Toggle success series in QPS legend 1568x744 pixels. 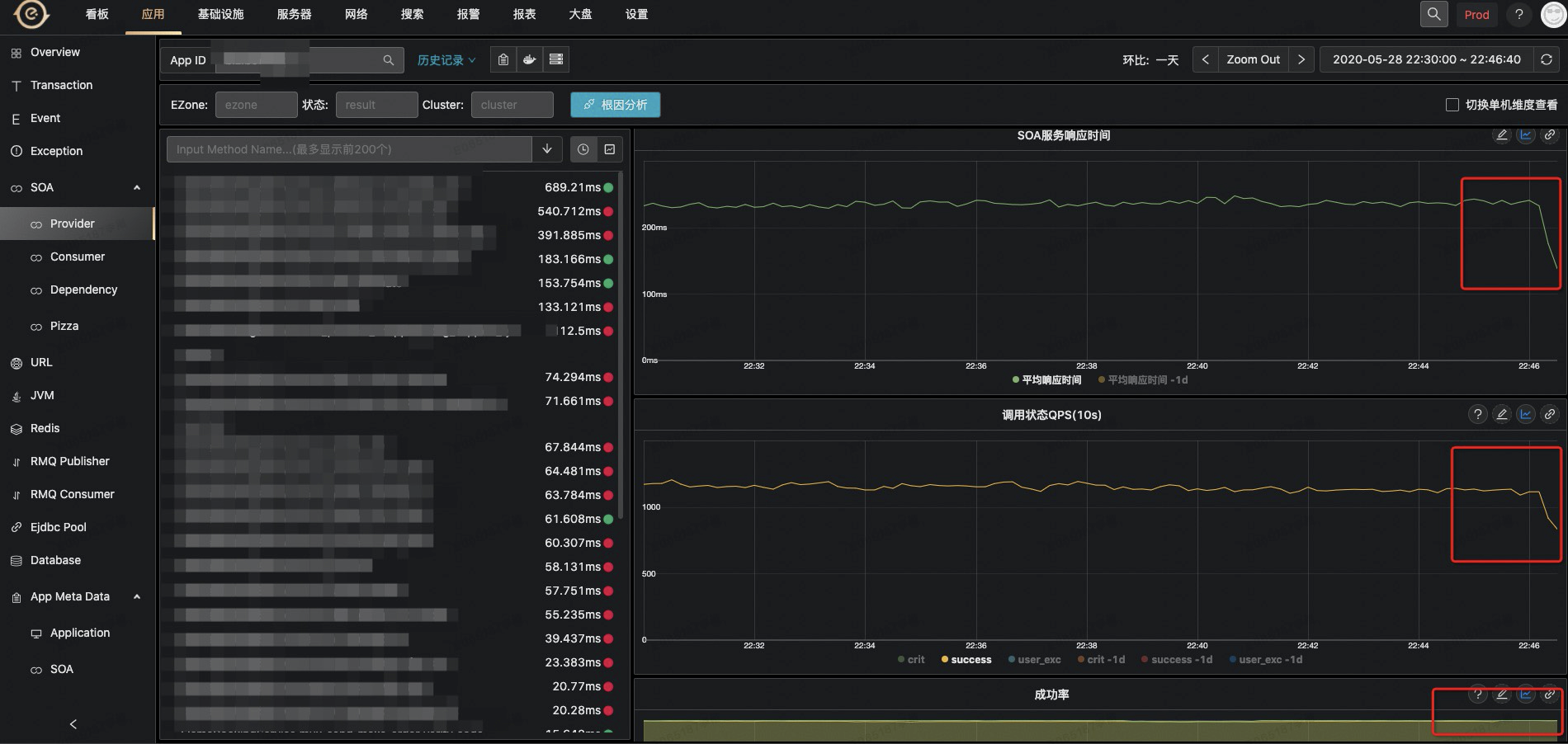[x=966, y=660]
